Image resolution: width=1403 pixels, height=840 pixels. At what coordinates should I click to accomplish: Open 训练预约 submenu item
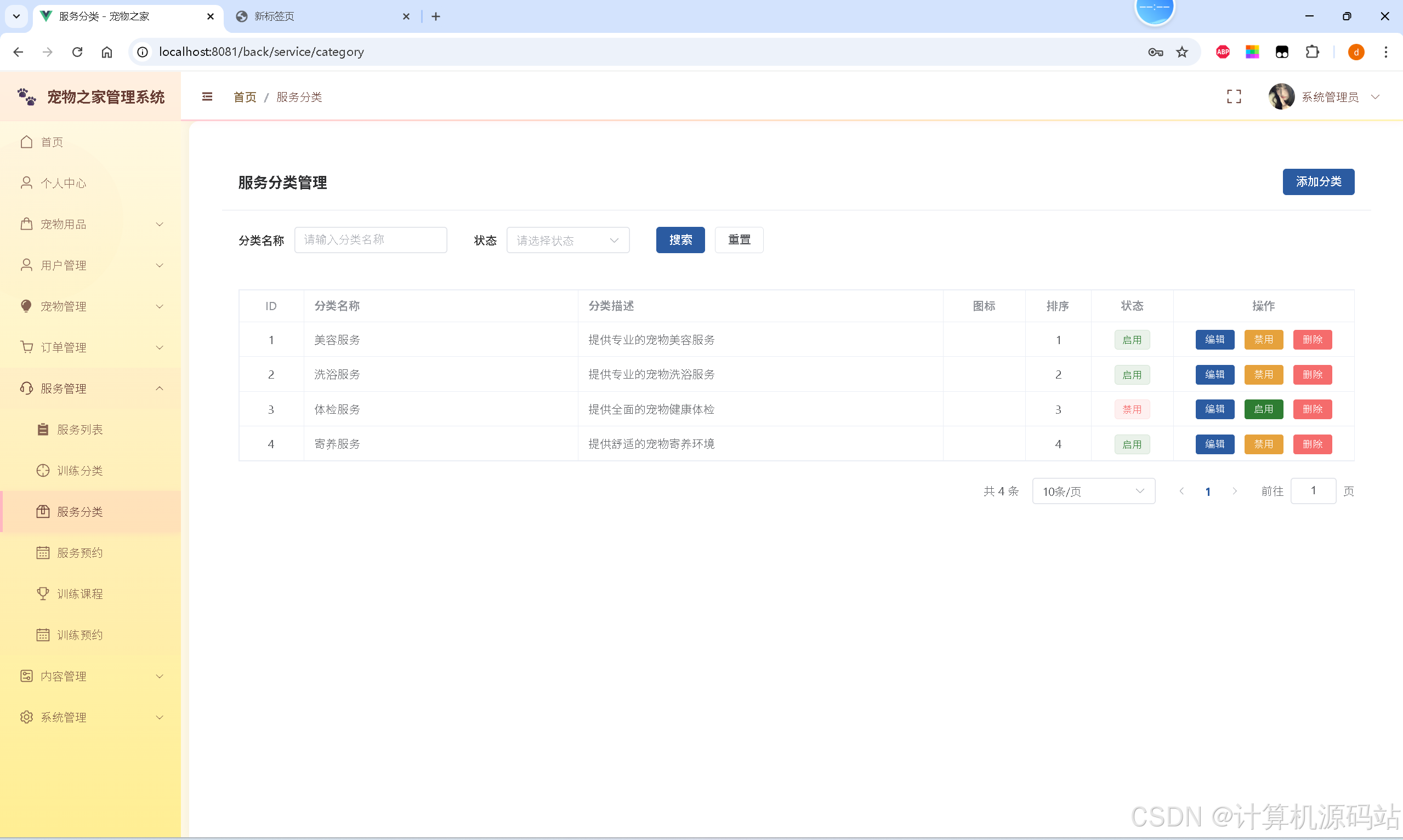click(90, 635)
